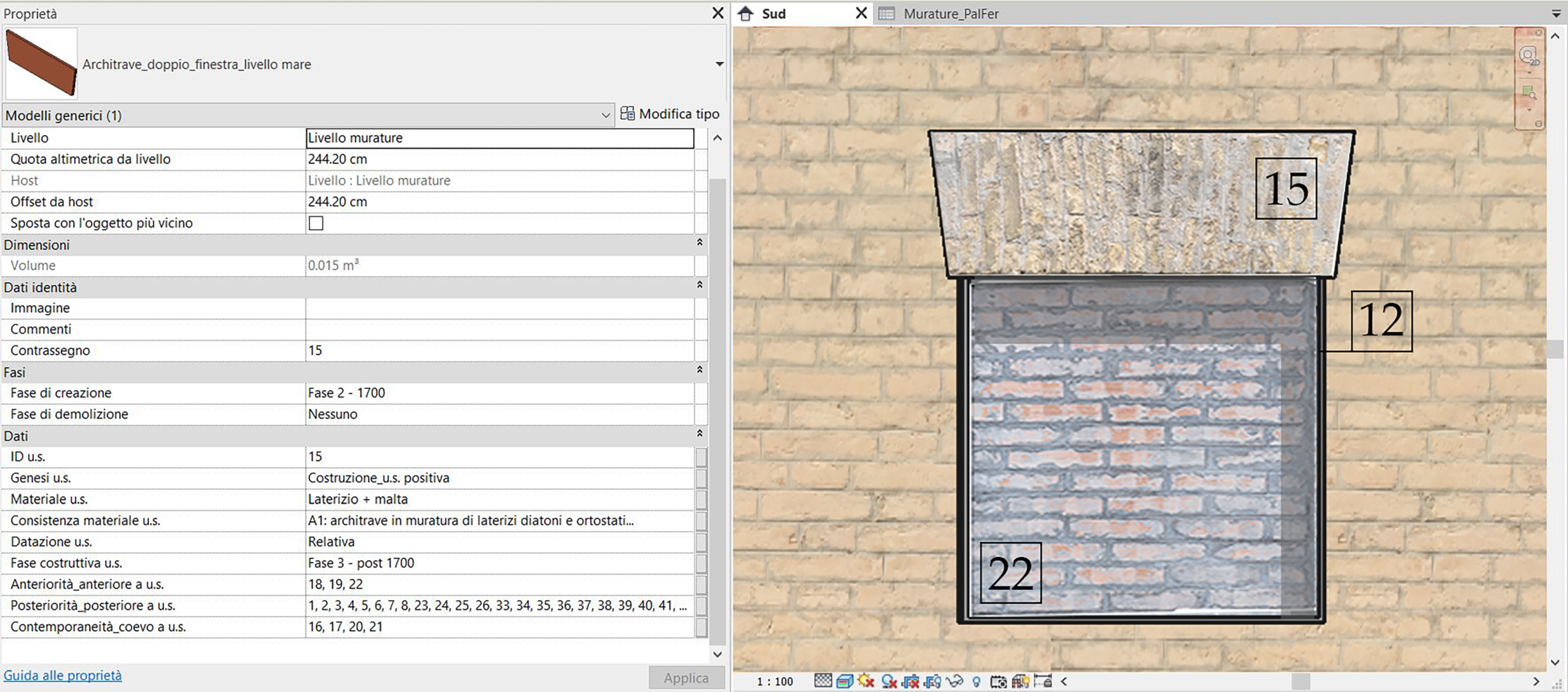
Task: Toggle the Sun Path off icon
Action: (866, 681)
